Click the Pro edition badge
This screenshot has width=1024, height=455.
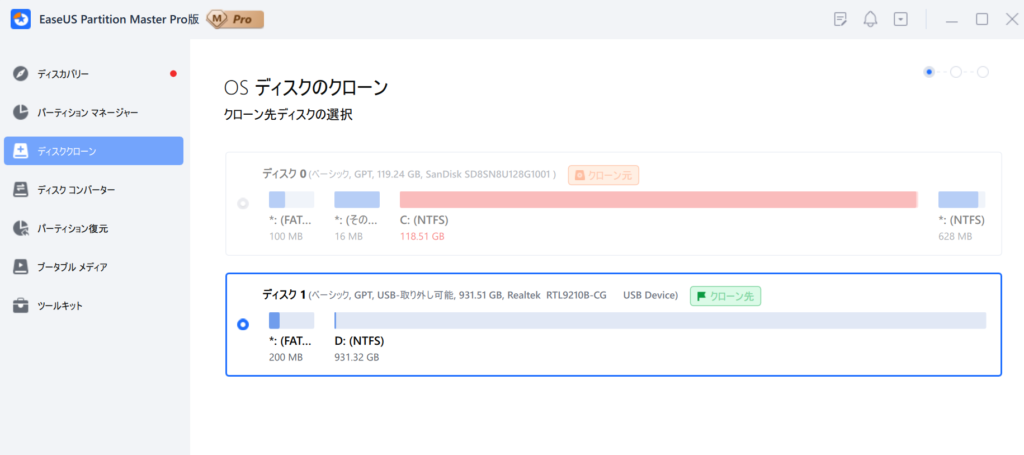(235, 19)
